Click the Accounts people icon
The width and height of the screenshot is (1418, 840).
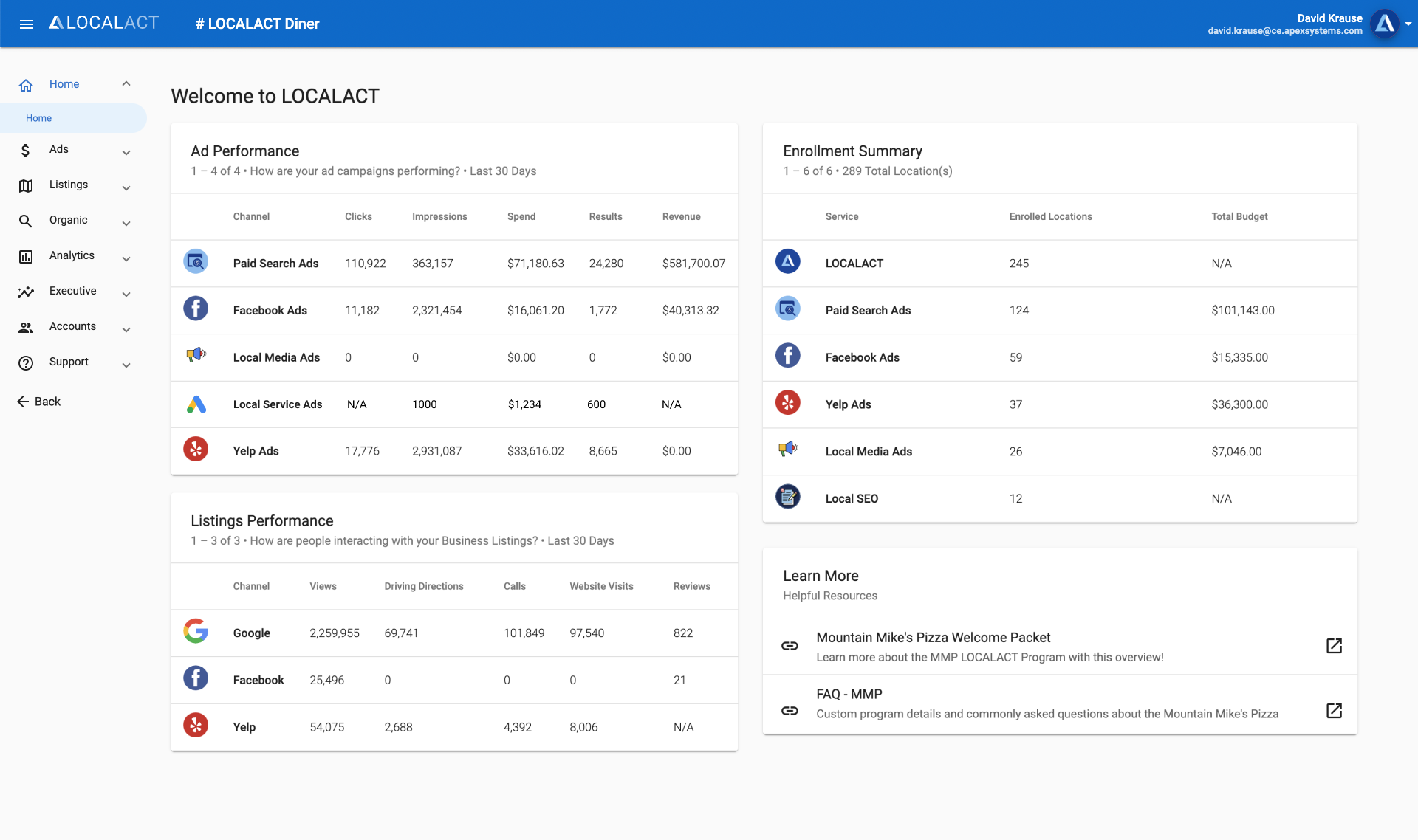(x=26, y=327)
